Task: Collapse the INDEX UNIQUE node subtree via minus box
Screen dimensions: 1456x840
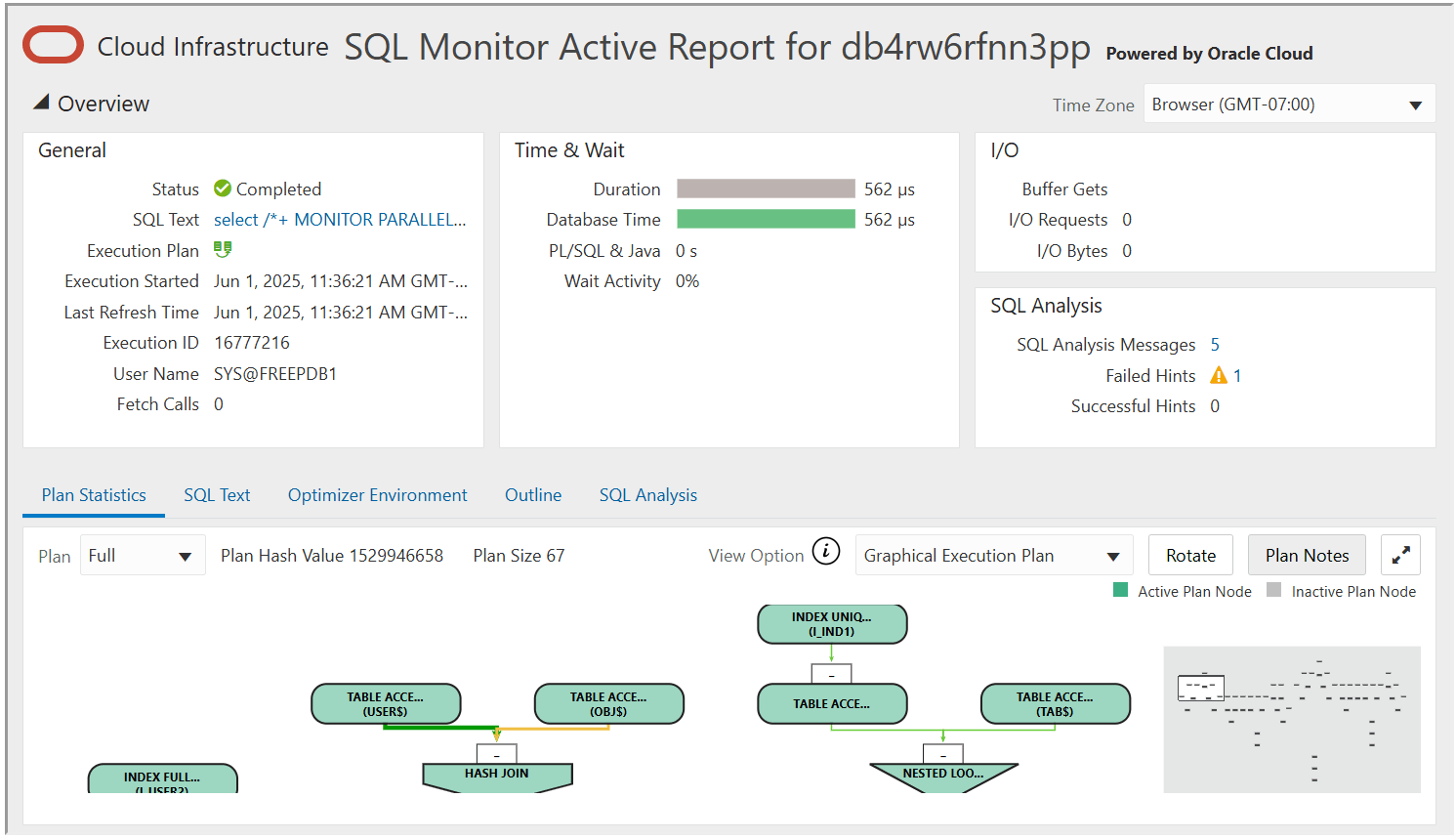Action: 832,673
